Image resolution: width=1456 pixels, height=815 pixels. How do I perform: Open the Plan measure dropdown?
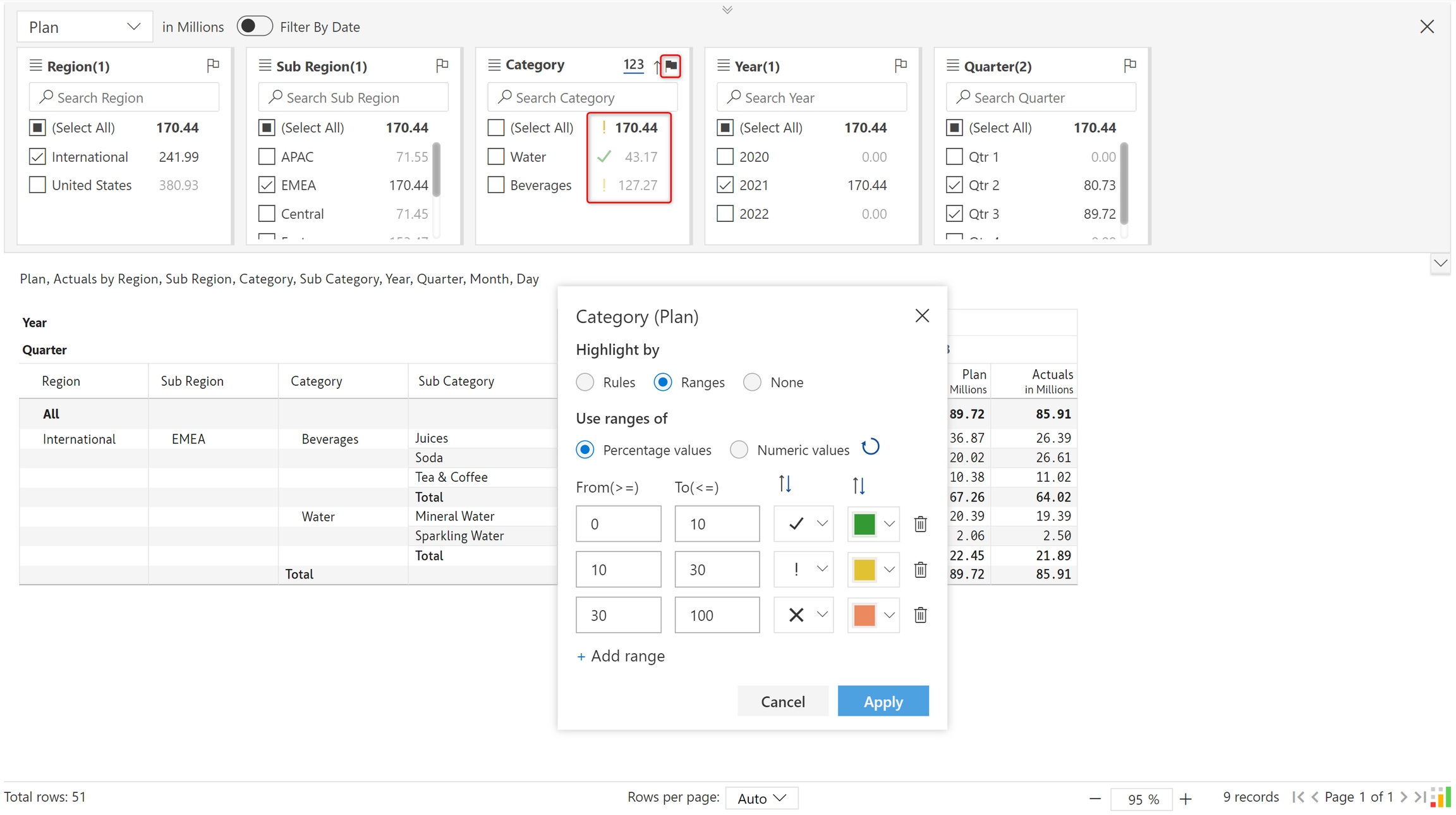84,27
